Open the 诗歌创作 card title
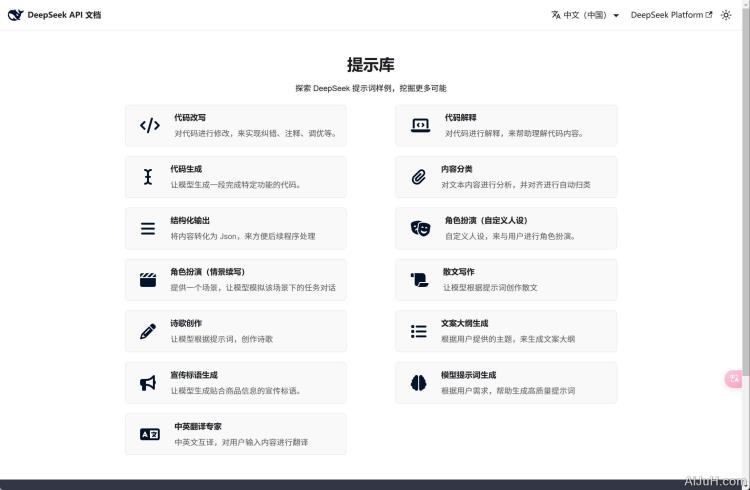Screen dimensions: 750x490 click(x=186, y=323)
